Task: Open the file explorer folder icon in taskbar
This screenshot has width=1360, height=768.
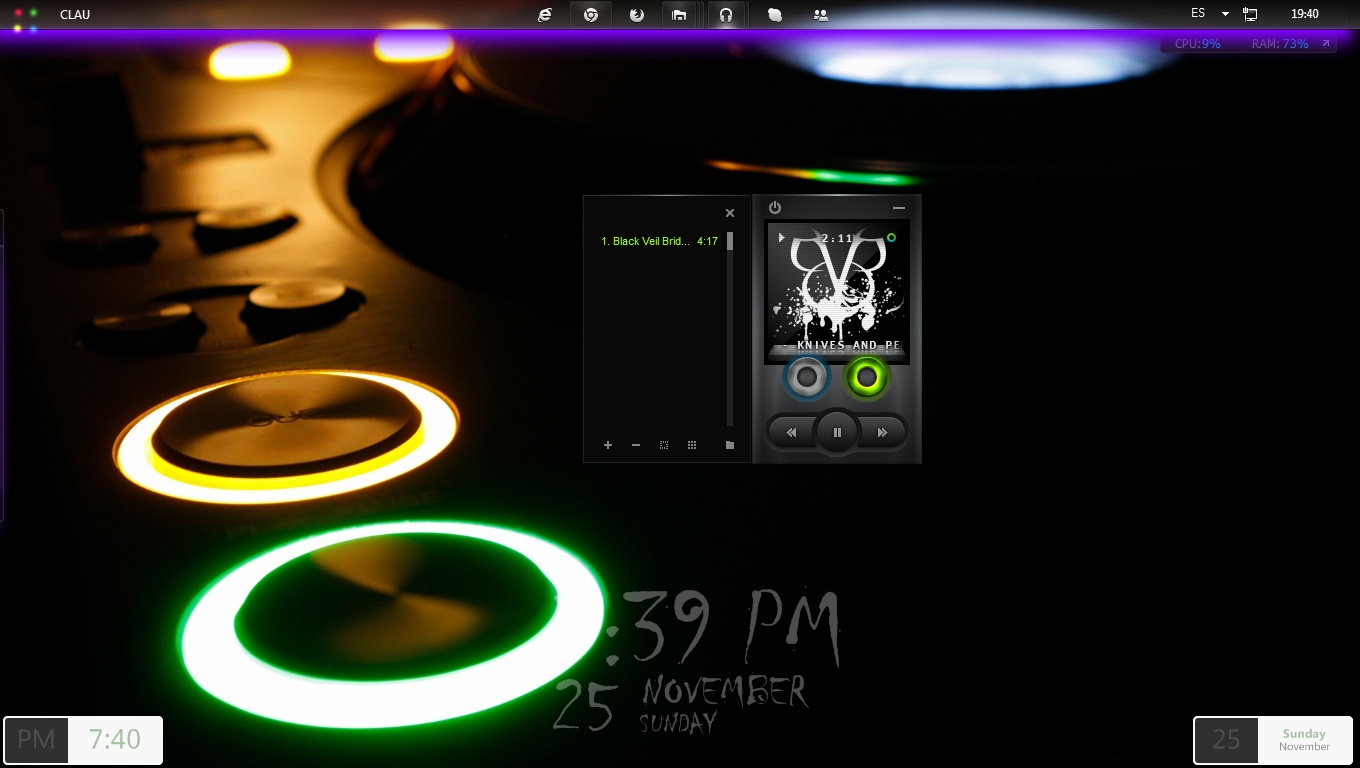Action: (x=679, y=15)
